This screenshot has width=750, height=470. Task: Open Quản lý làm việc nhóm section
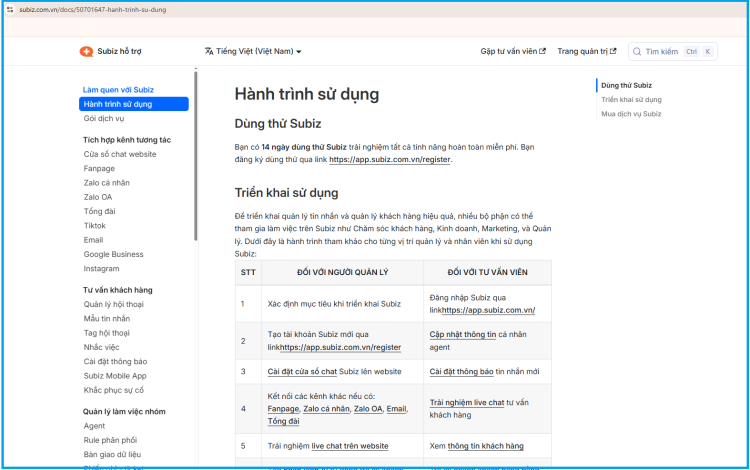click(124, 412)
